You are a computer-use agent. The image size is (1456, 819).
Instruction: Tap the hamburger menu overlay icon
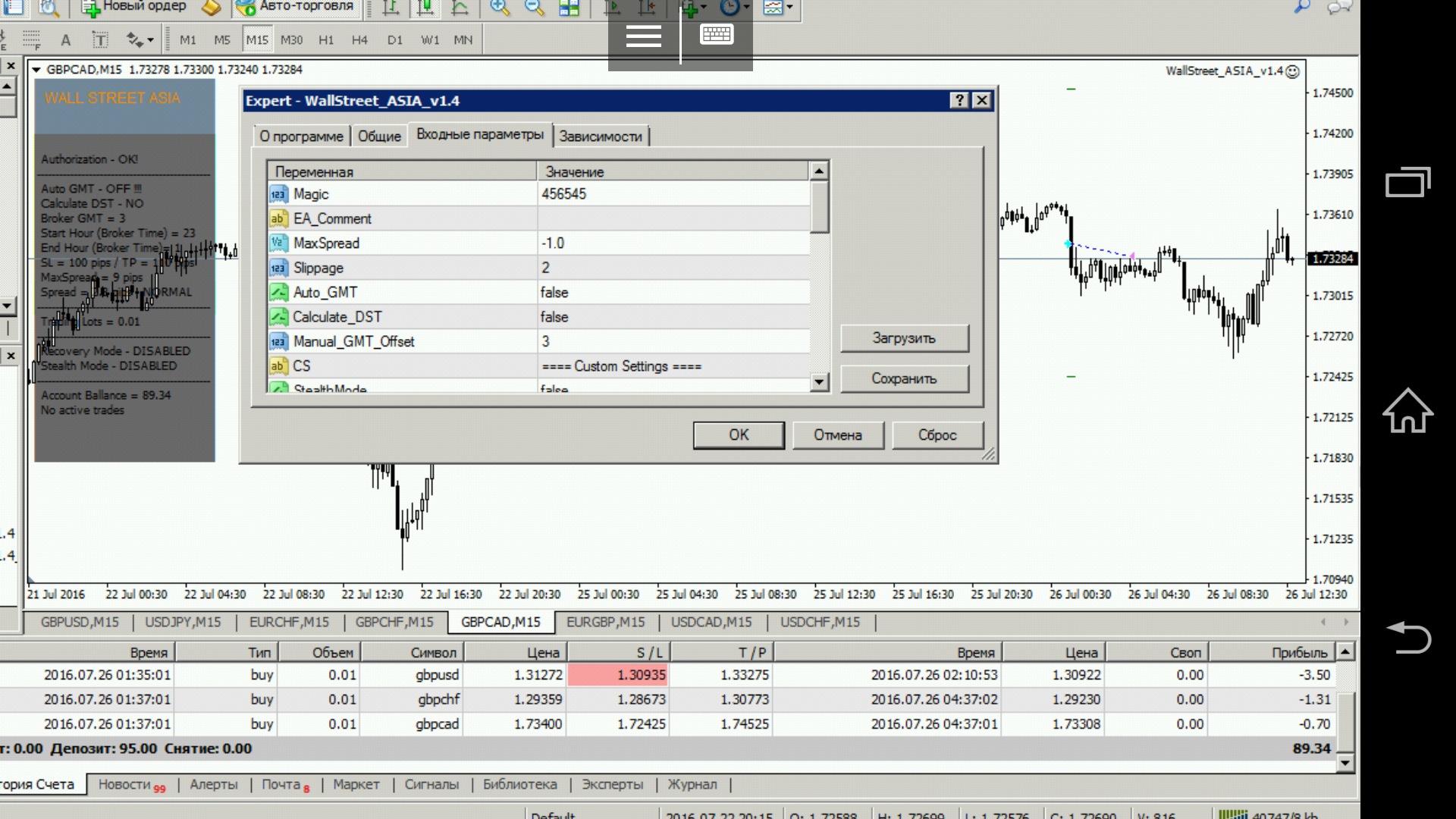(644, 36)
